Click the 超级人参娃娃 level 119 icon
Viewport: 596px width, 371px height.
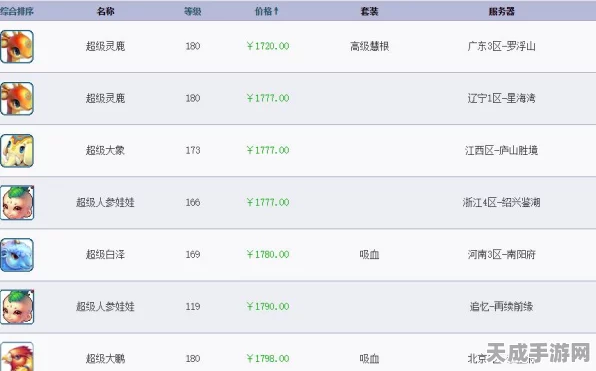pos(17,307)
